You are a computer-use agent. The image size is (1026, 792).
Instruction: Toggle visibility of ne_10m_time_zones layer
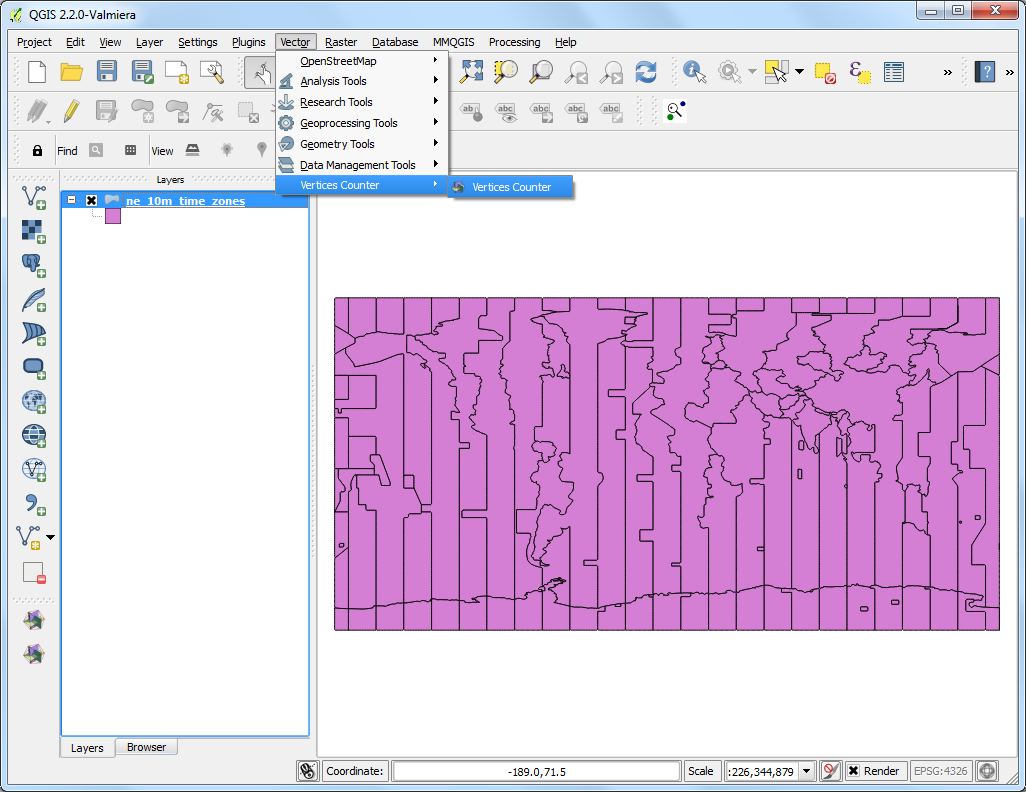point(91,200)
